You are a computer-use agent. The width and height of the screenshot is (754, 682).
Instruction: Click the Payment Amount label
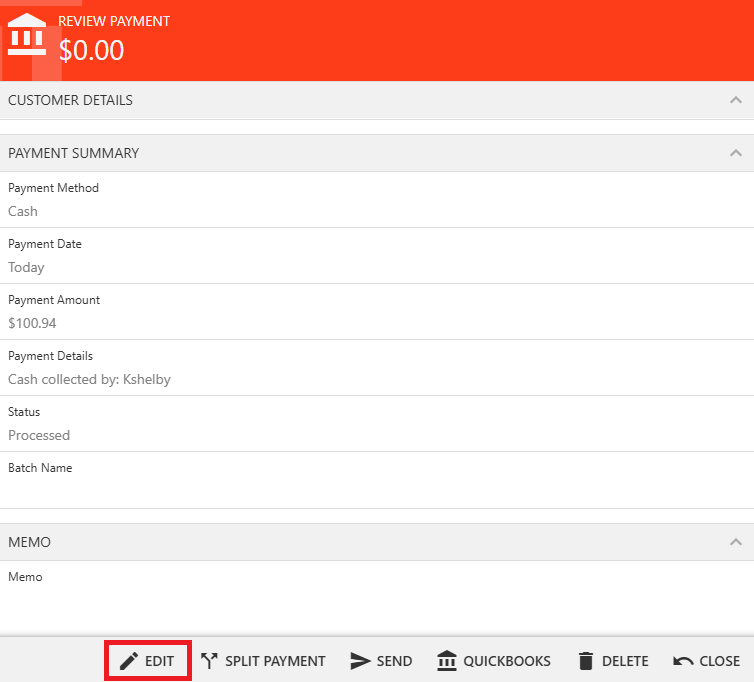54,300
